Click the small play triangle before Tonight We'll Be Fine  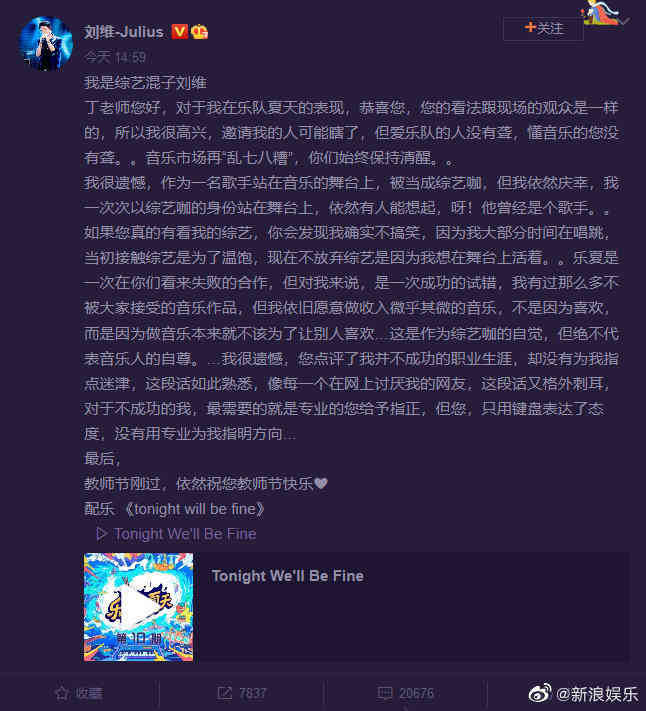tap(102, 534)
